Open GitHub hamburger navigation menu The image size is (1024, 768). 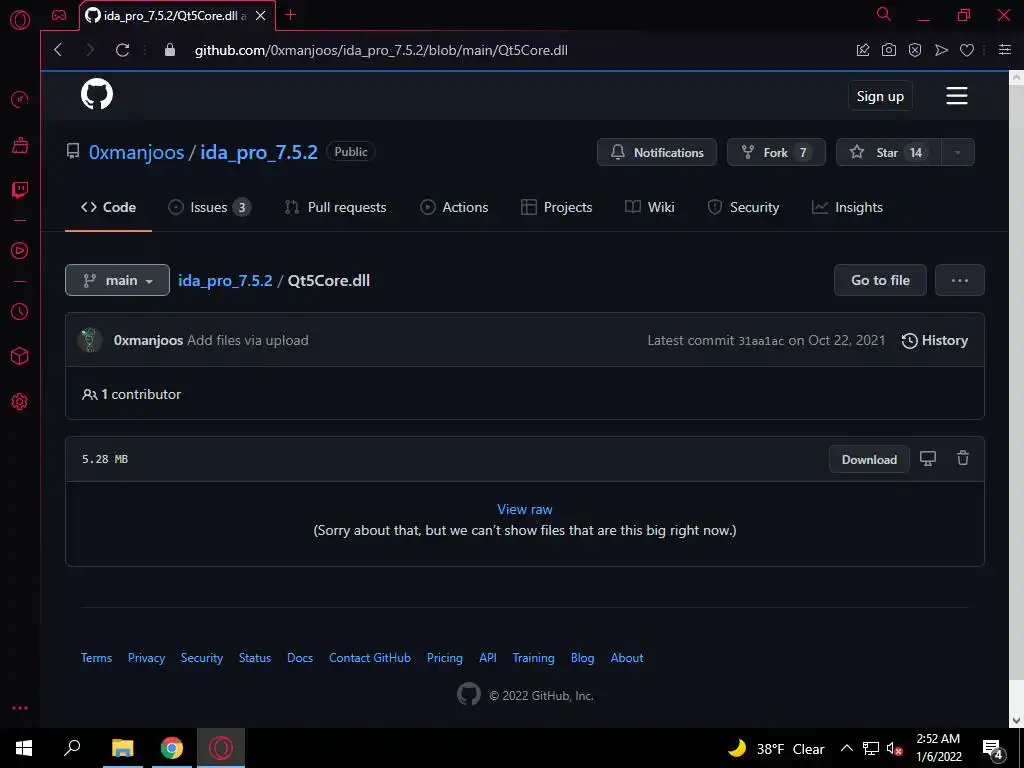957,96
